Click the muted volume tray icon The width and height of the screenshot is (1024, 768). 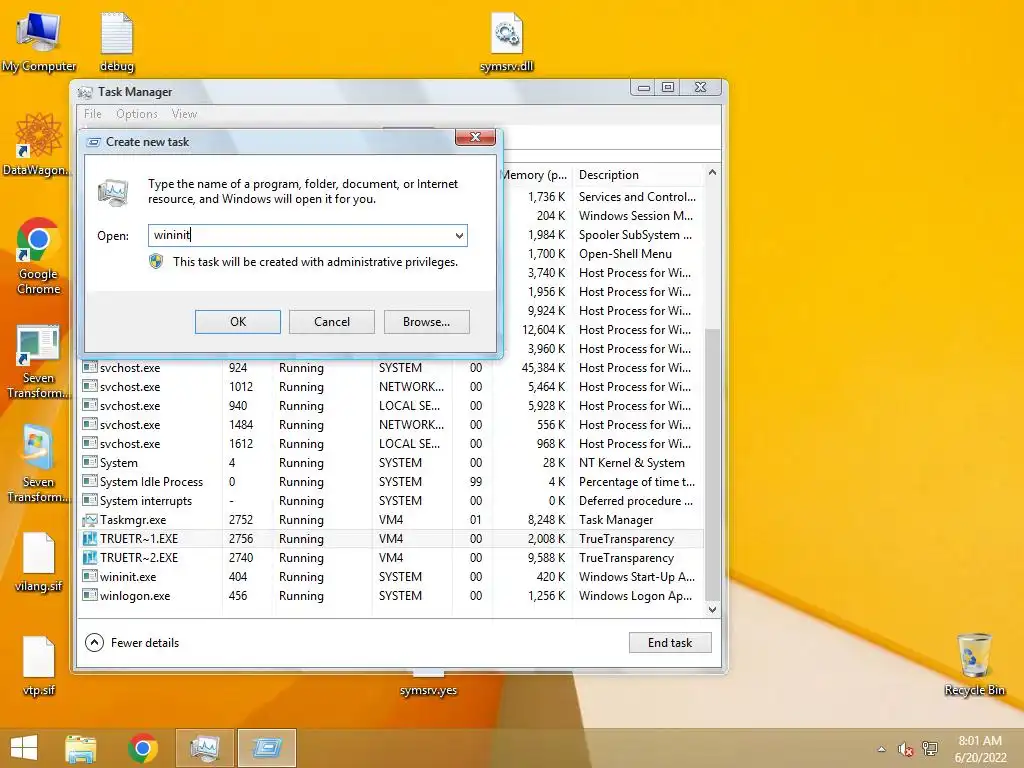click(905, 749)
